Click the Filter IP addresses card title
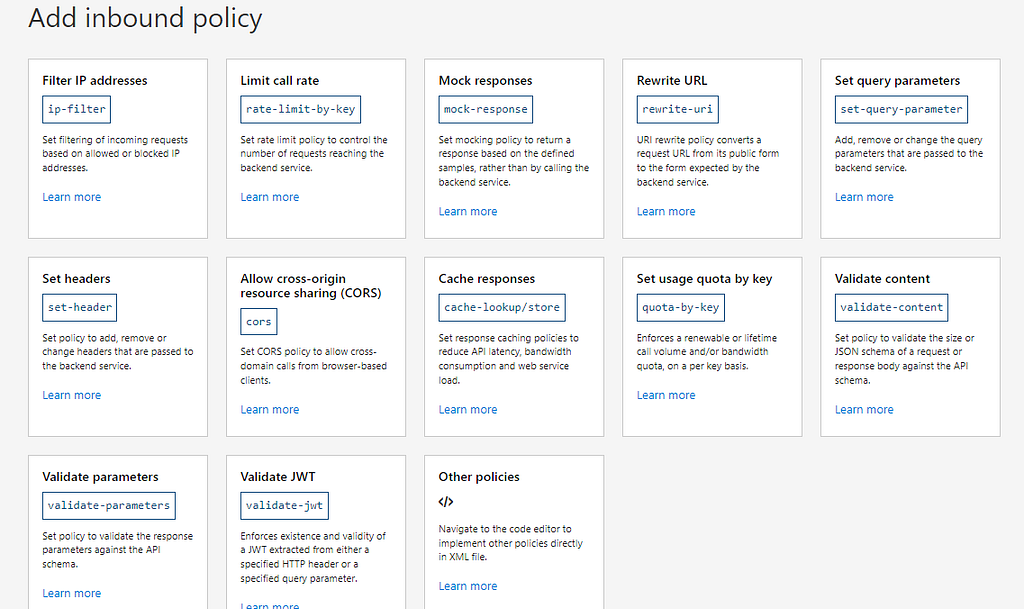 [x=95, y=81]
